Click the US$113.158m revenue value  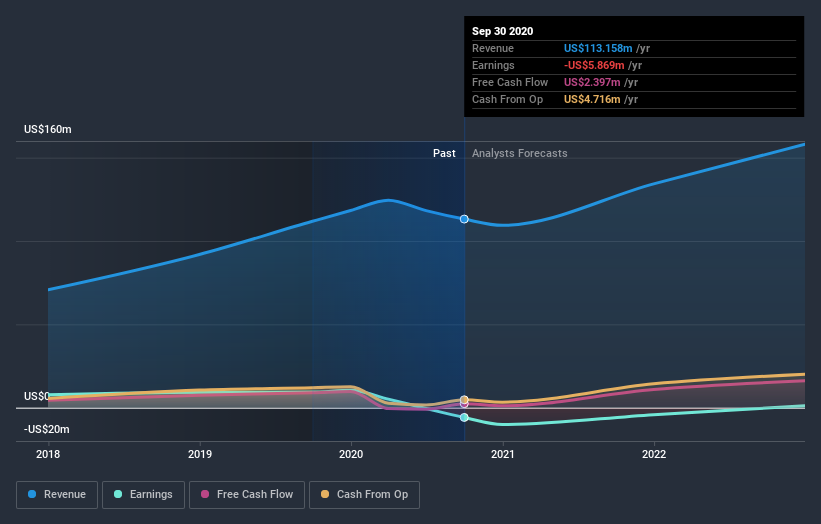coord(598,48)
